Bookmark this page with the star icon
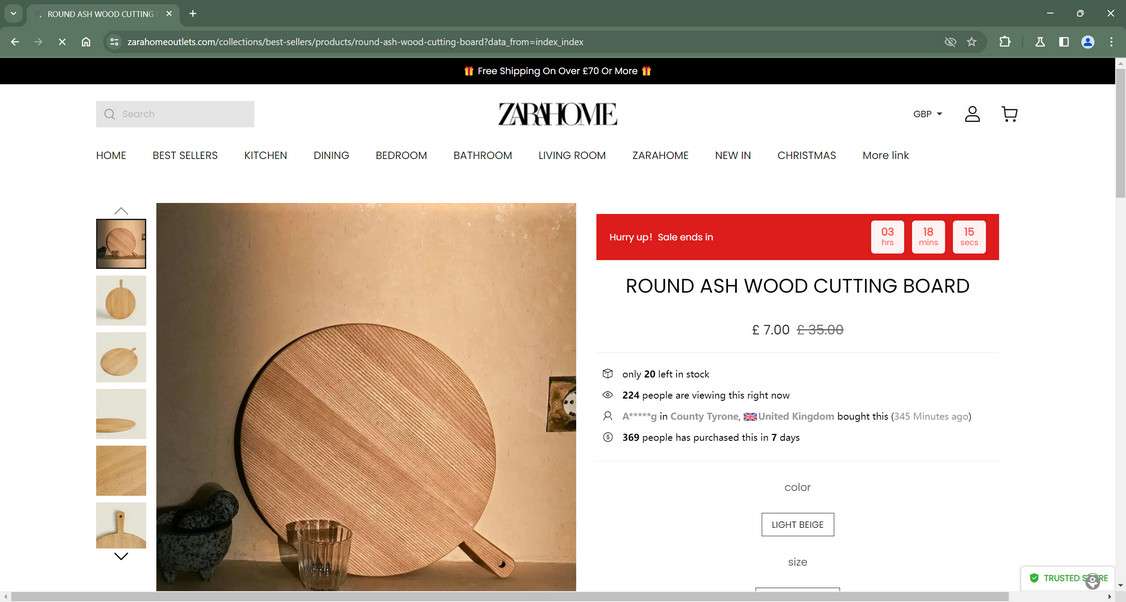 pyautogui.click(x=972, y=42)
